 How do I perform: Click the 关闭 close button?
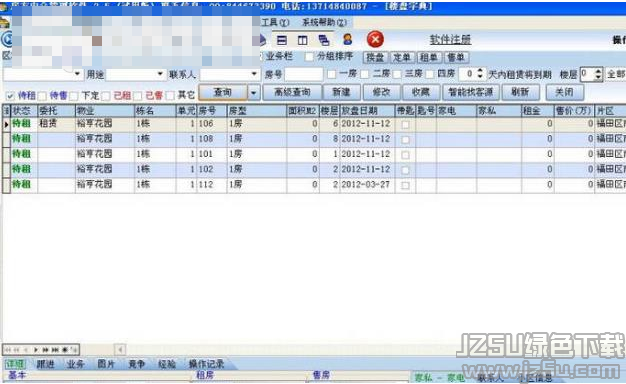(565, 93)
